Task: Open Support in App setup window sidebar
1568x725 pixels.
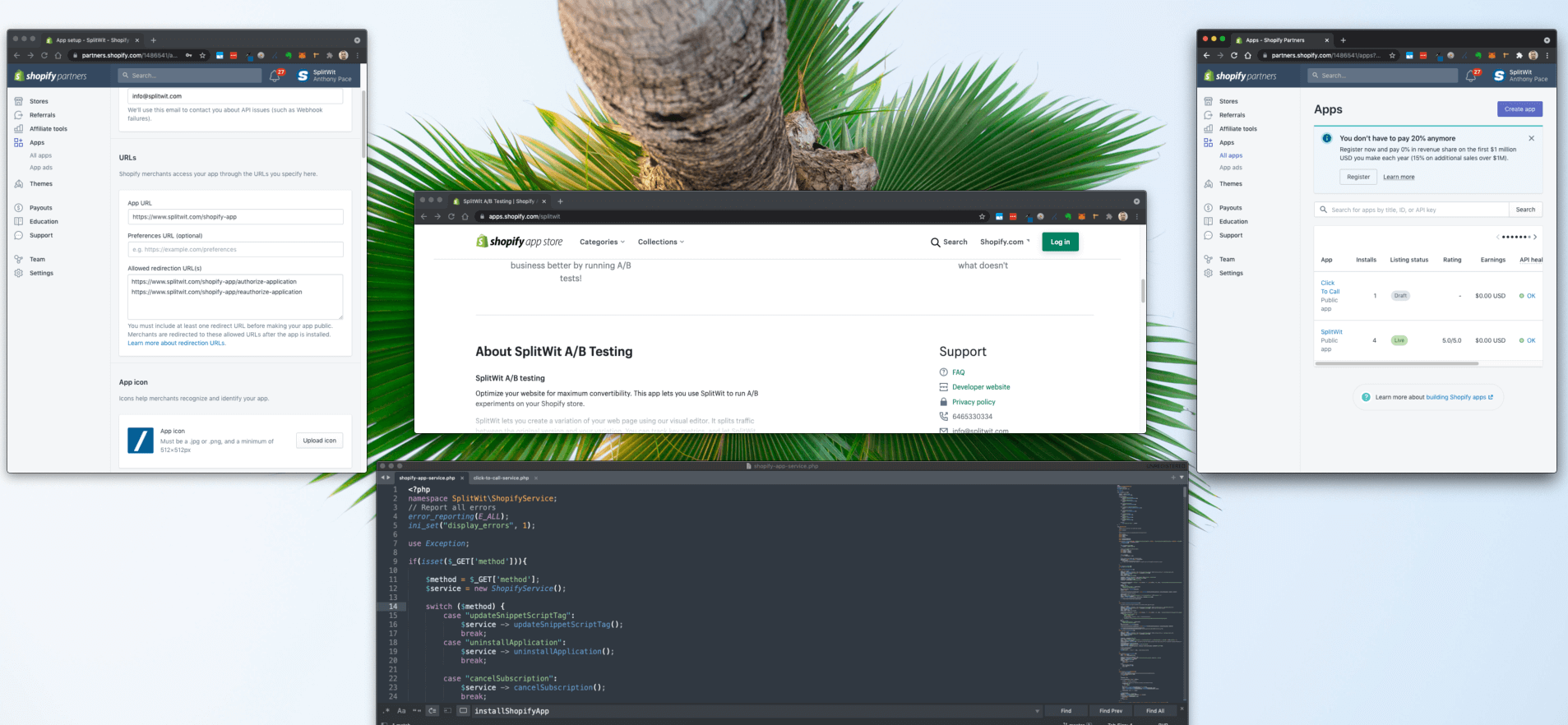Action: tap(41, 236)
